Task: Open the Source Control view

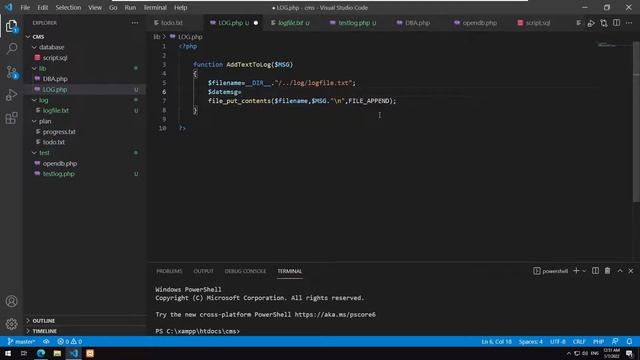Action: pyautogui.click(x=11, y=72)
